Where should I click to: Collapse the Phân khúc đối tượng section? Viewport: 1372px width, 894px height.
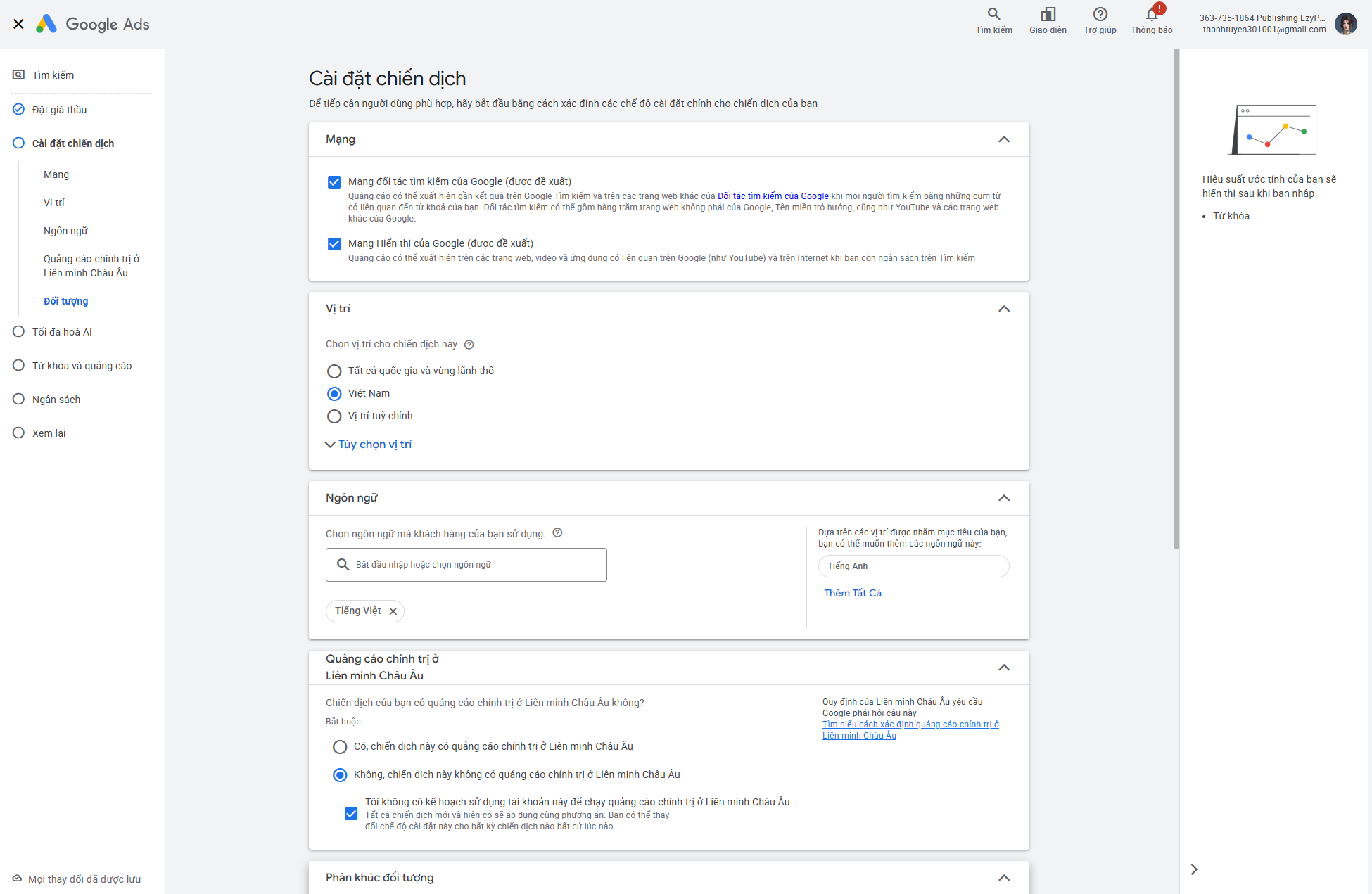pos(1004,878)
